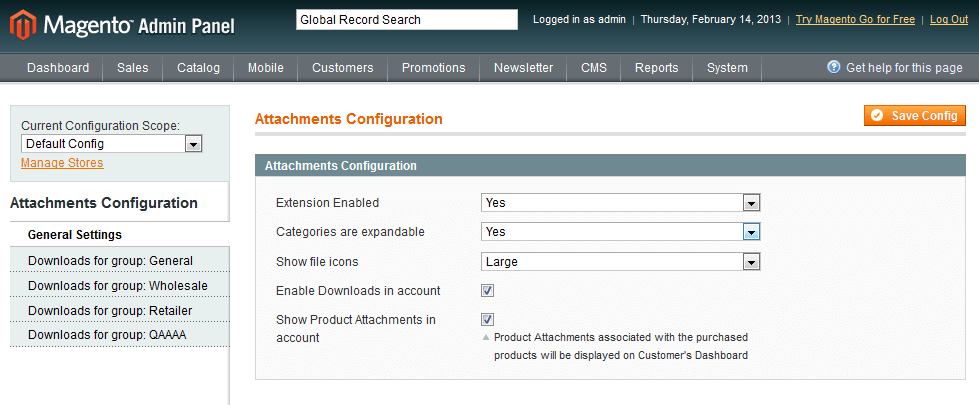Open the Show file icons dropdown
The width and height of the screenshot is (979, 405).
[x=620, y=262]
